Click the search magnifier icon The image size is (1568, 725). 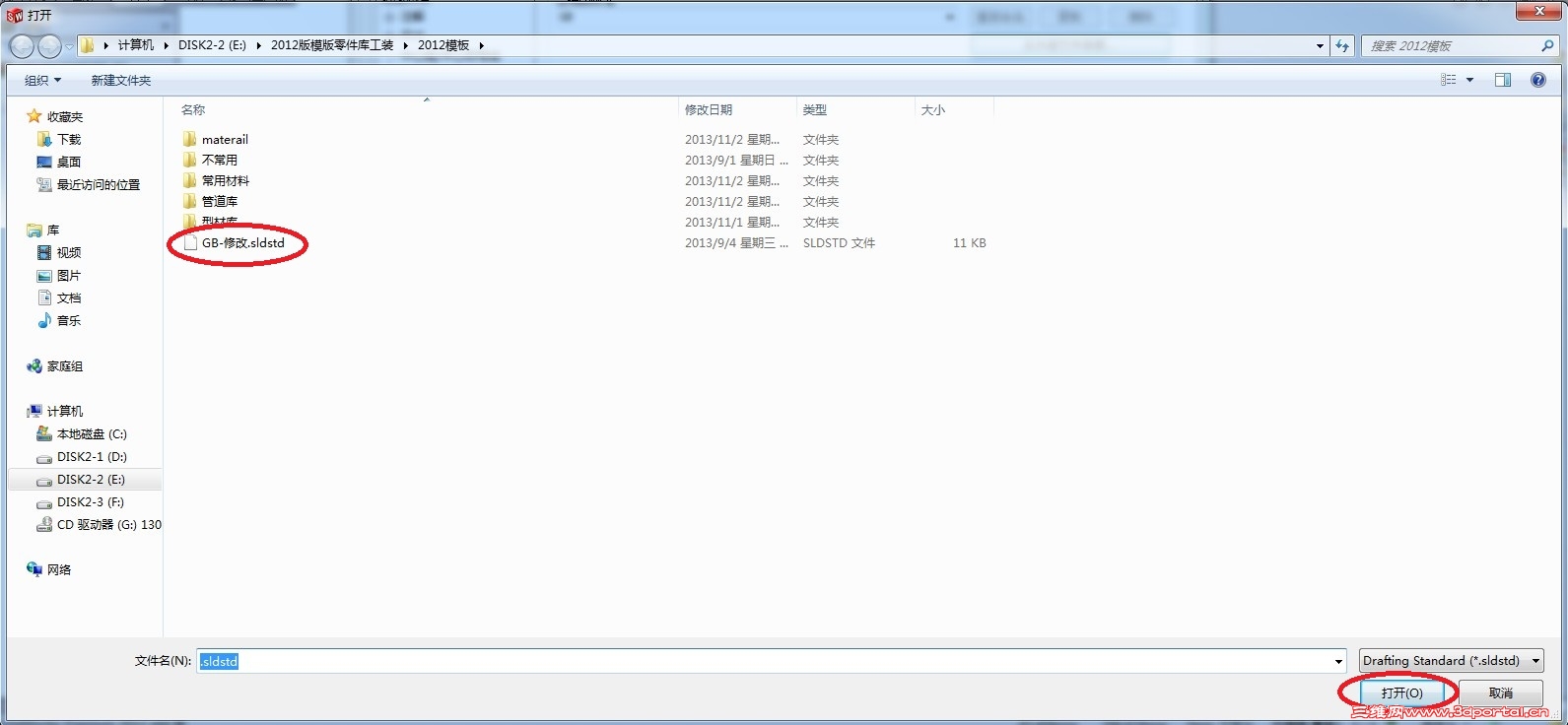coord(1547,45)
